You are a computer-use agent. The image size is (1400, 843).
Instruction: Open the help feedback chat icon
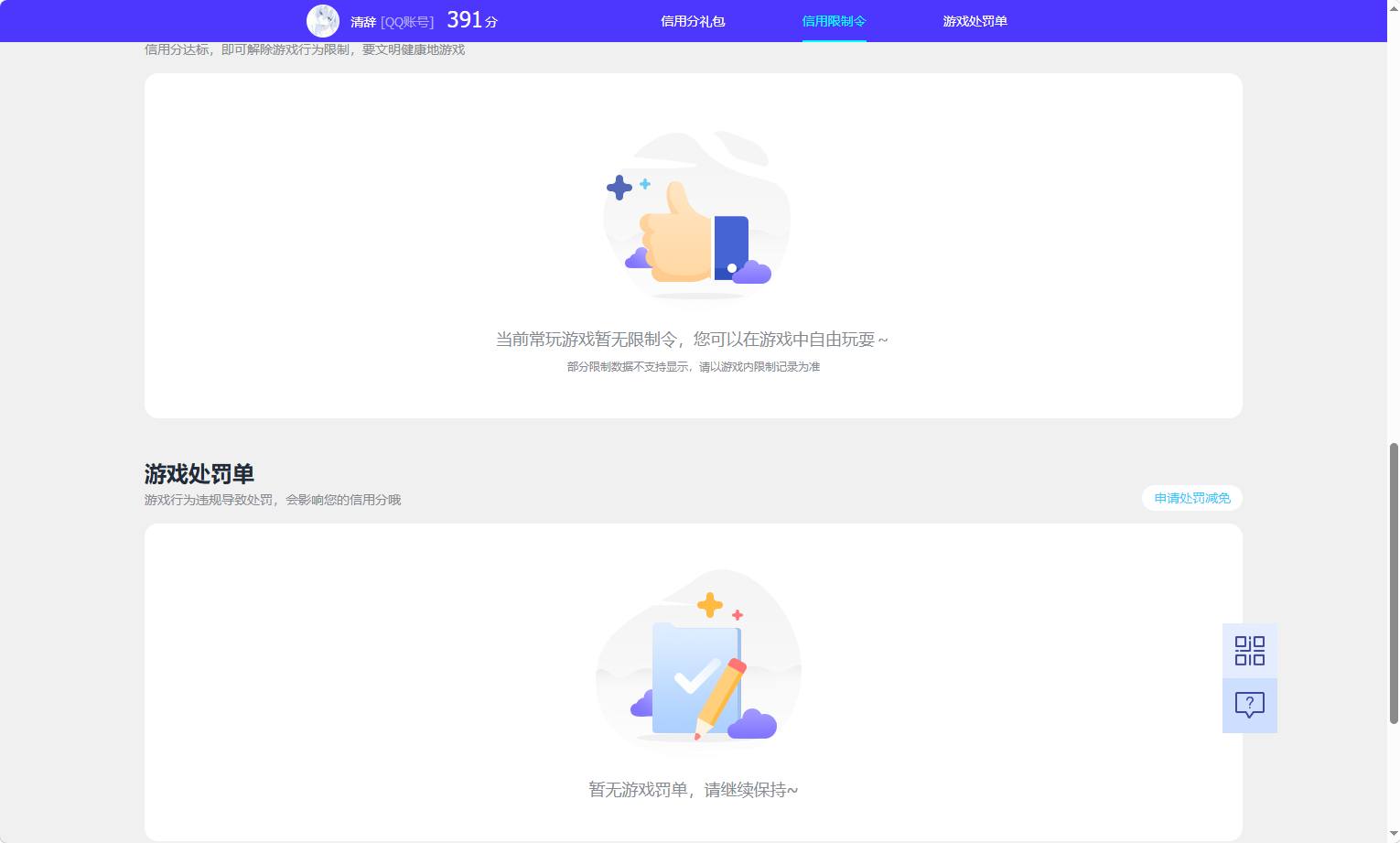coord(1250,706)
